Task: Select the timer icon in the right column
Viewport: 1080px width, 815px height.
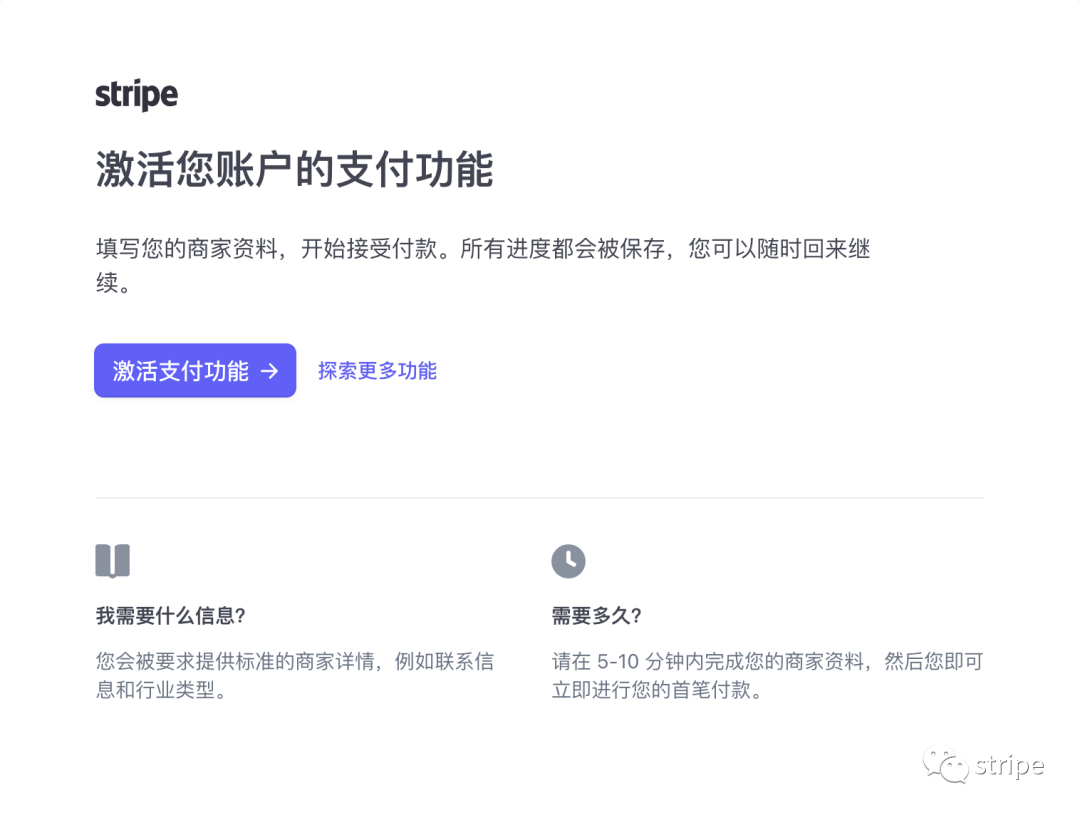Action: (x=568, y=560)
